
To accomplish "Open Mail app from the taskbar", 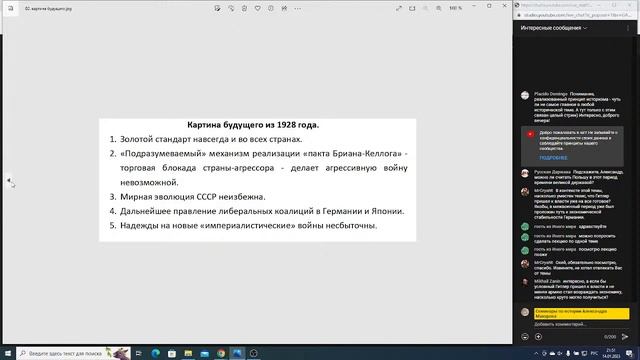I will (x=204, y=353).
